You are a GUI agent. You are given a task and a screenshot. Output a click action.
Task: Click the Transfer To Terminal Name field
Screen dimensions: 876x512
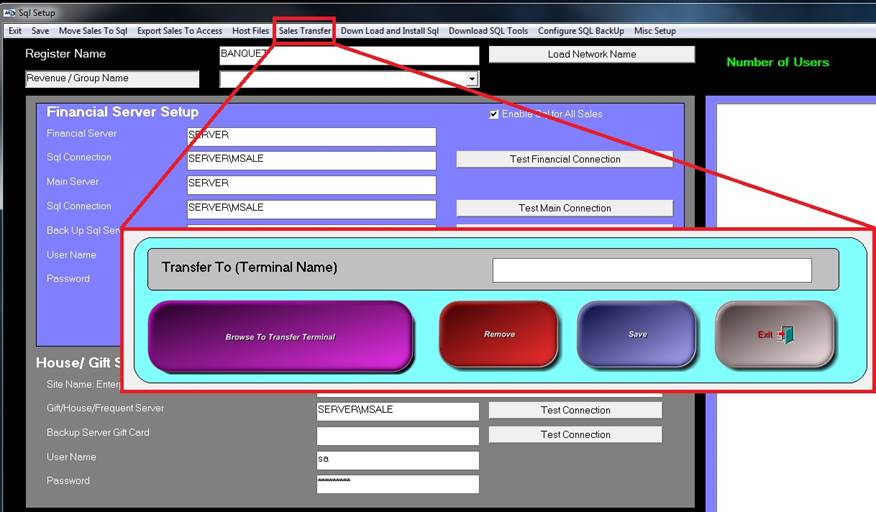coord(651,270)
